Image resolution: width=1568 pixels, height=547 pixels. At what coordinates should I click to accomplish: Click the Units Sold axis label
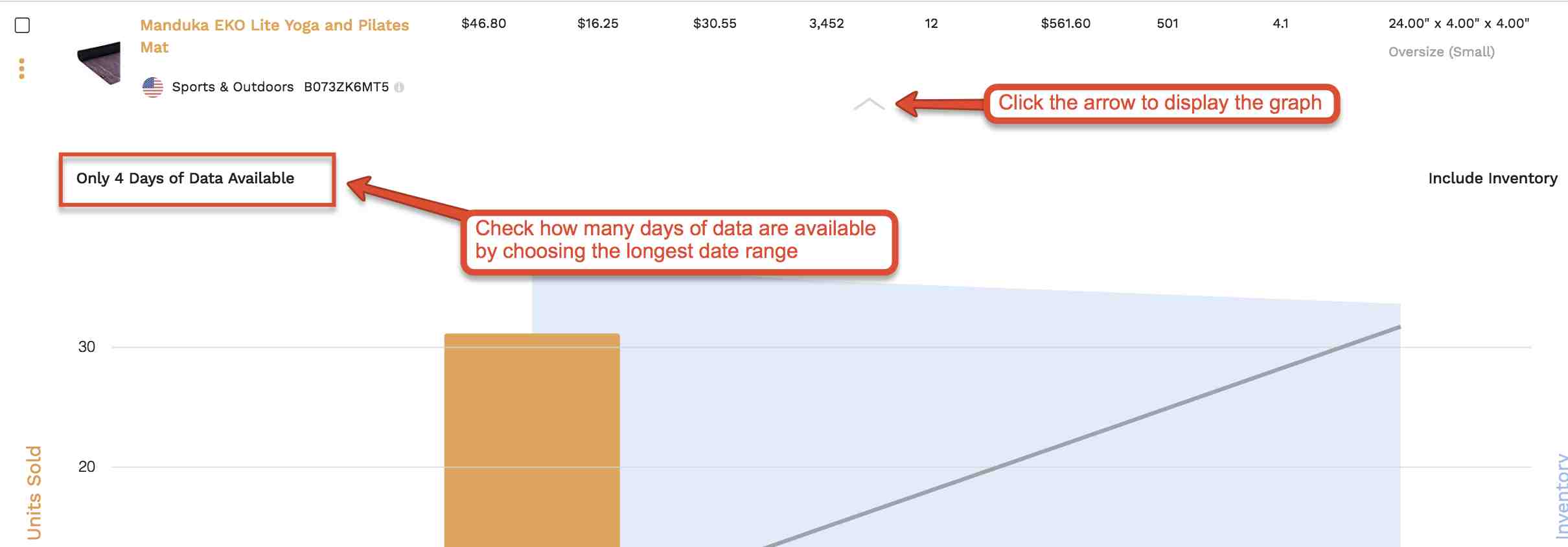[34, 493]
